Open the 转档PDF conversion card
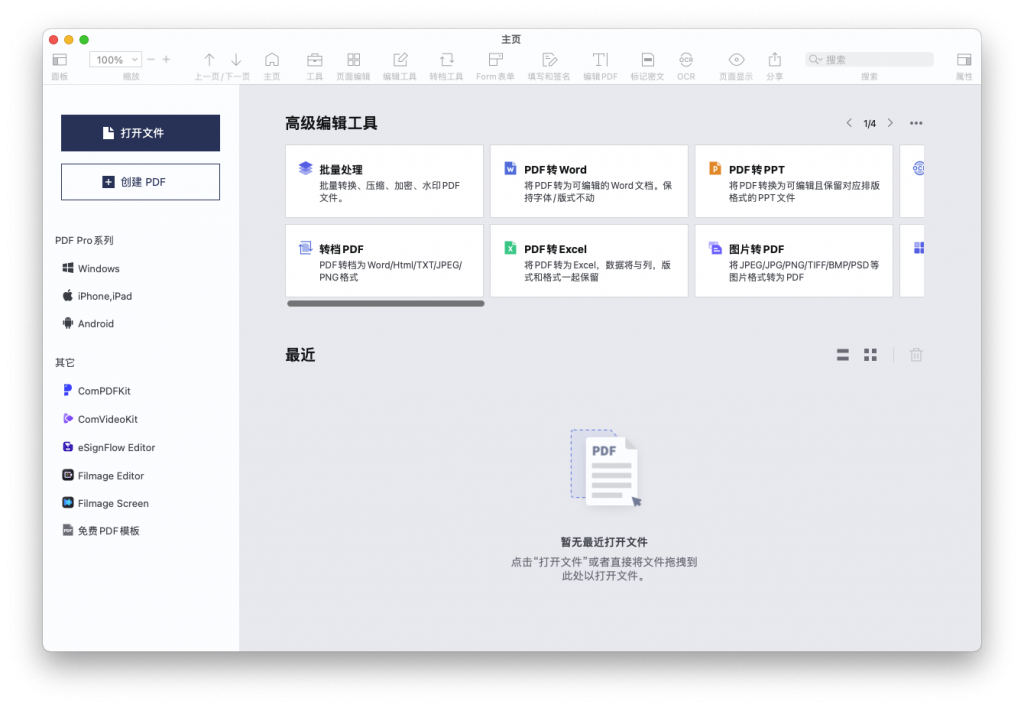 click(384, 261)
